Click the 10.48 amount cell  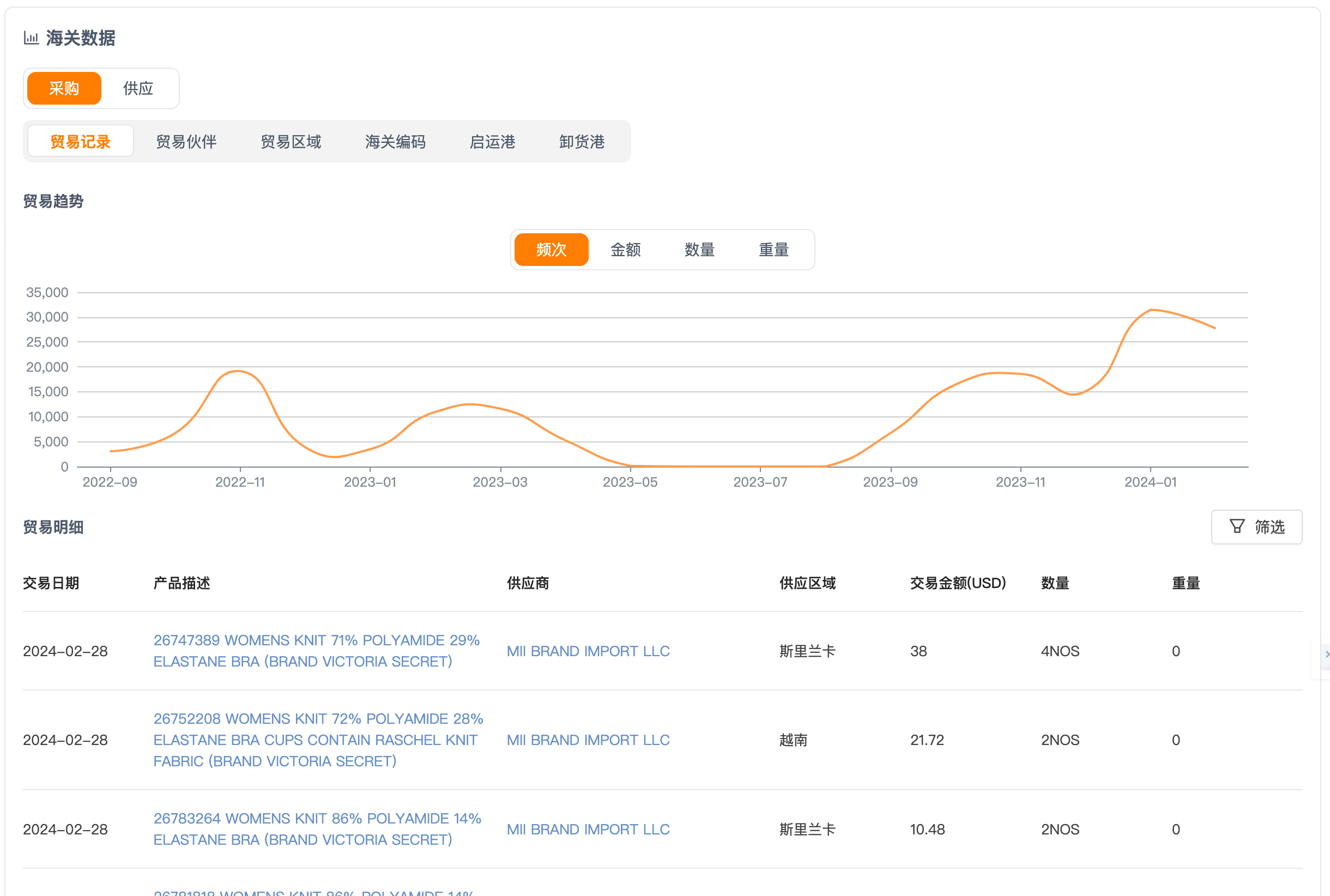[927, 829]
